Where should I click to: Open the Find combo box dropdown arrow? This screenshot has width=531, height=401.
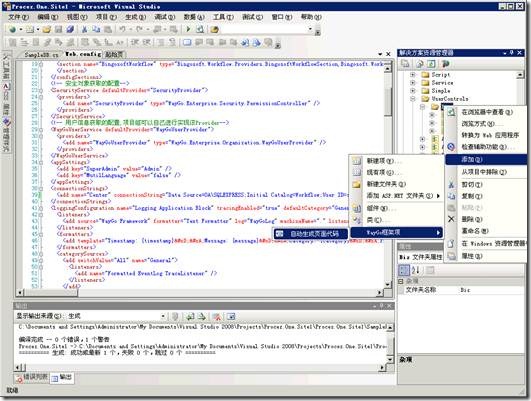pyautogui.click(x=310, y=29)
